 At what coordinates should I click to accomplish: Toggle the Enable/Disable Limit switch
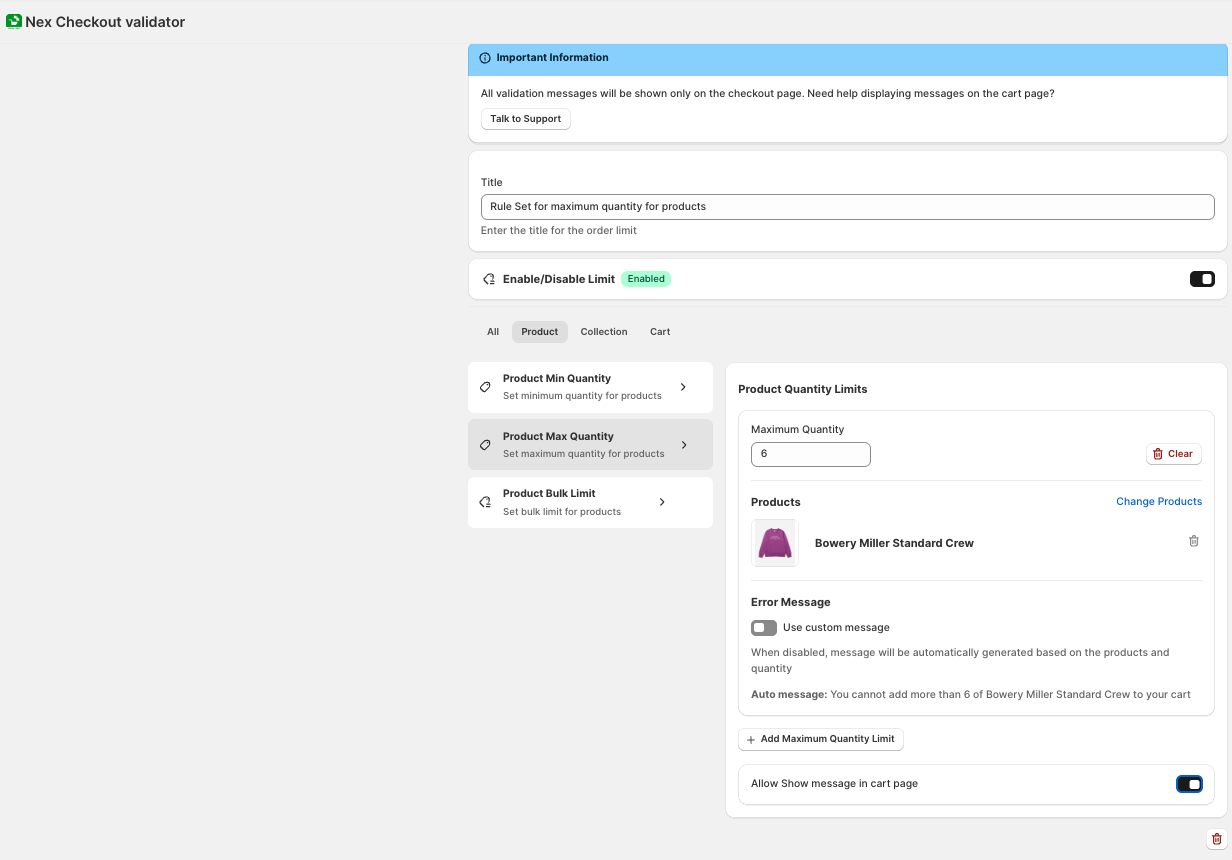pos(1201,279)
